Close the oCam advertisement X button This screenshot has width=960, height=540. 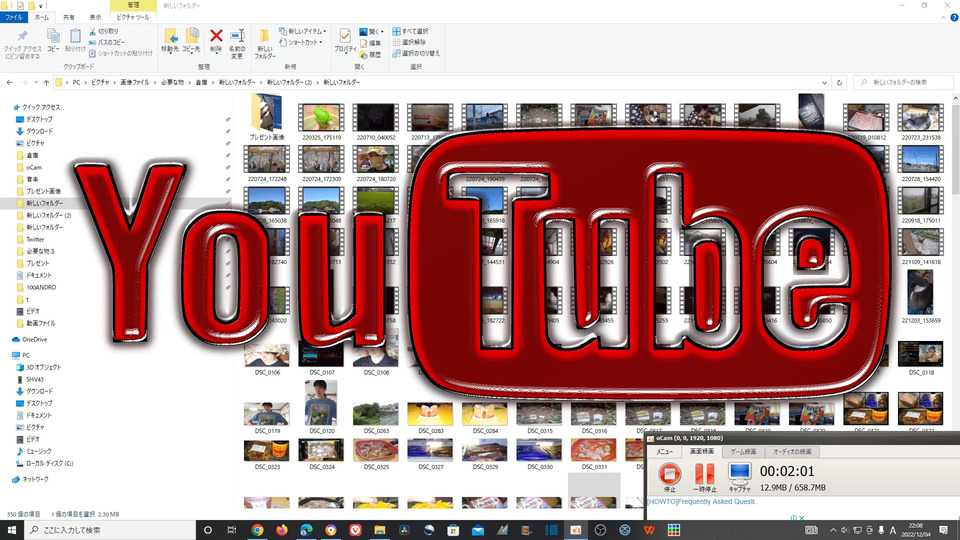pyautogui.click(x=801, y=518)
